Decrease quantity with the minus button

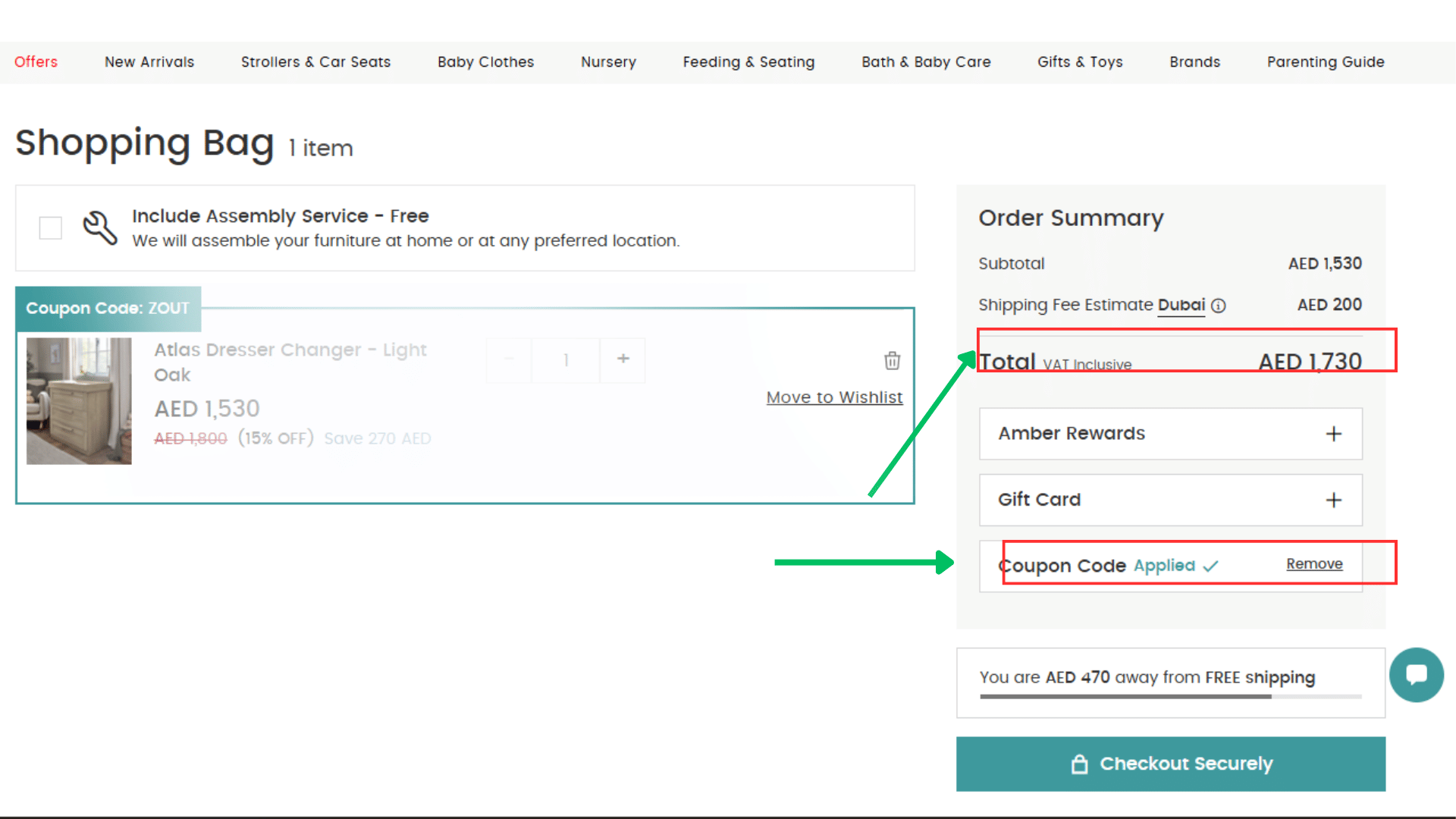(509, 359)
